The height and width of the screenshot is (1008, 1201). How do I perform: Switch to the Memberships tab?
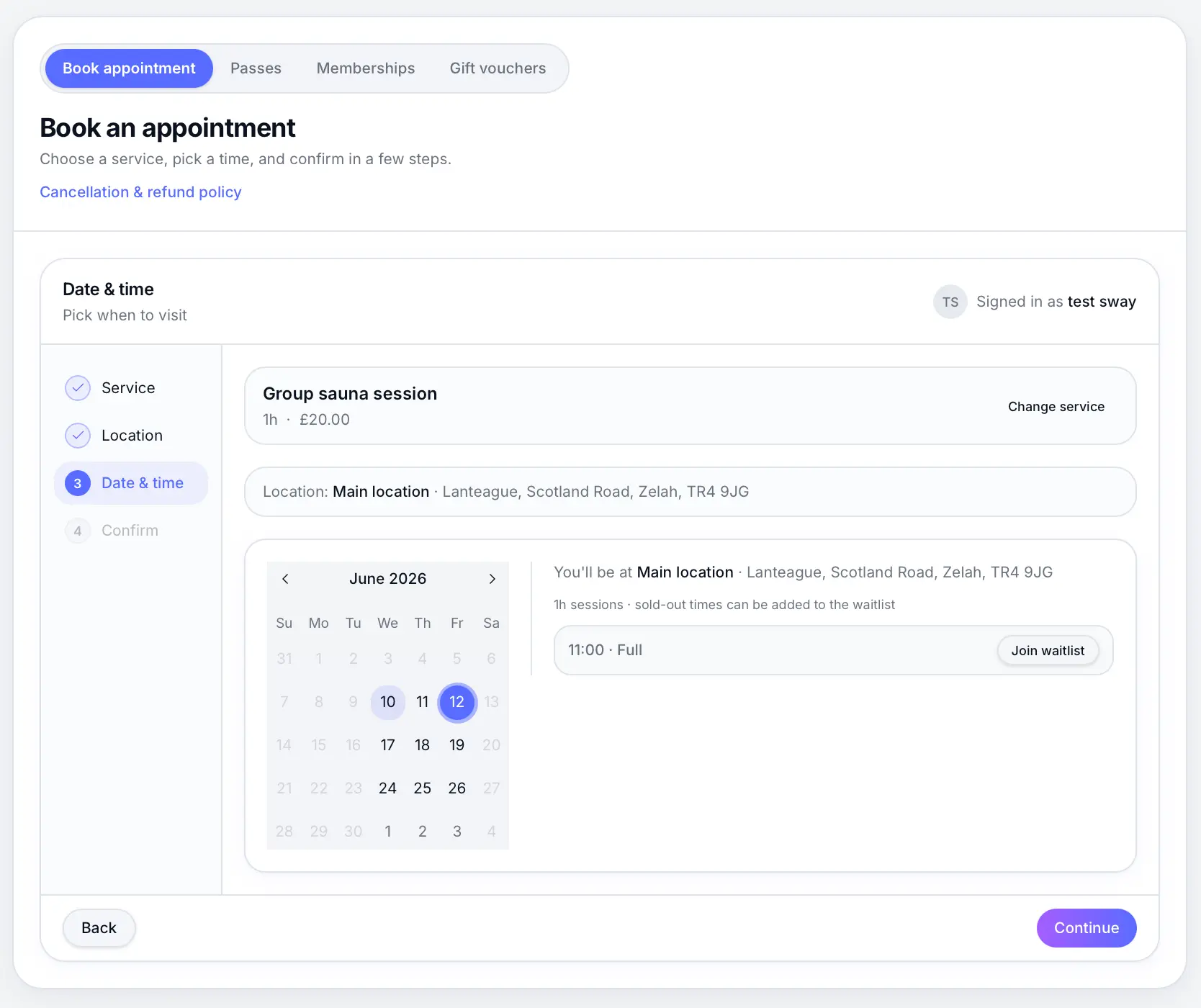tap(366, 68)
